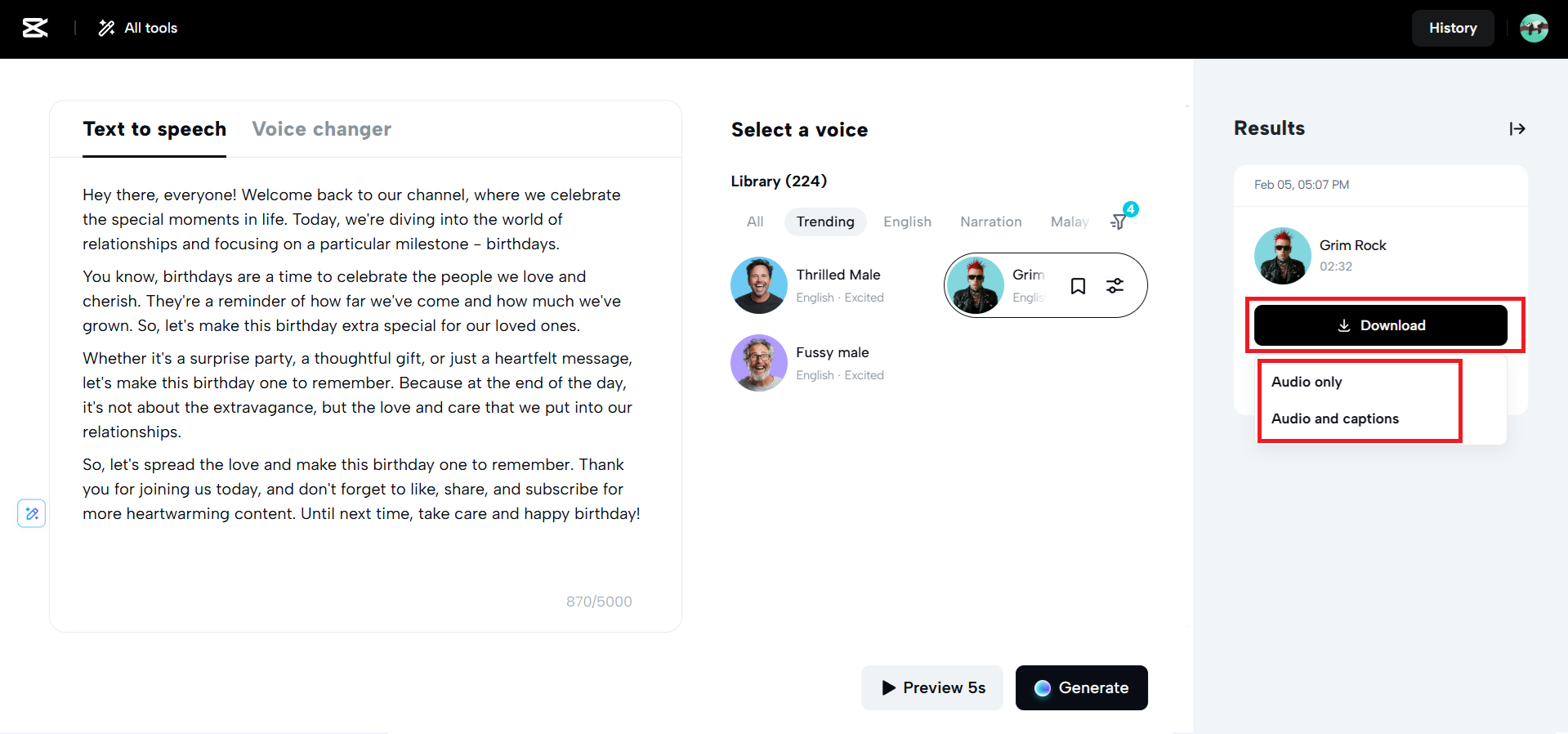Filter voices by Narration category
This screenshot has height=734, width=1568.
coord(990,222)
